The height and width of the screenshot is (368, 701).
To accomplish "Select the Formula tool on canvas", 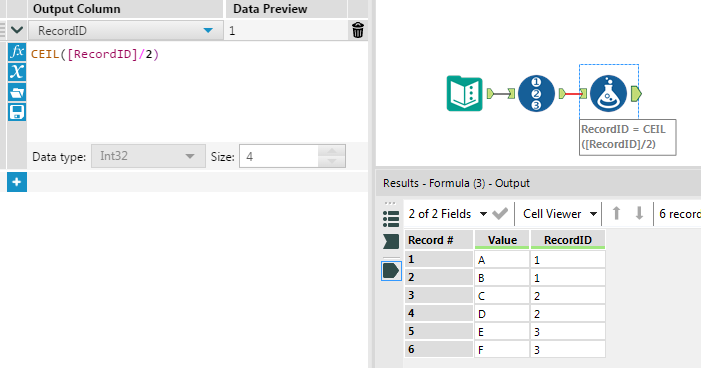I will 608,93.
